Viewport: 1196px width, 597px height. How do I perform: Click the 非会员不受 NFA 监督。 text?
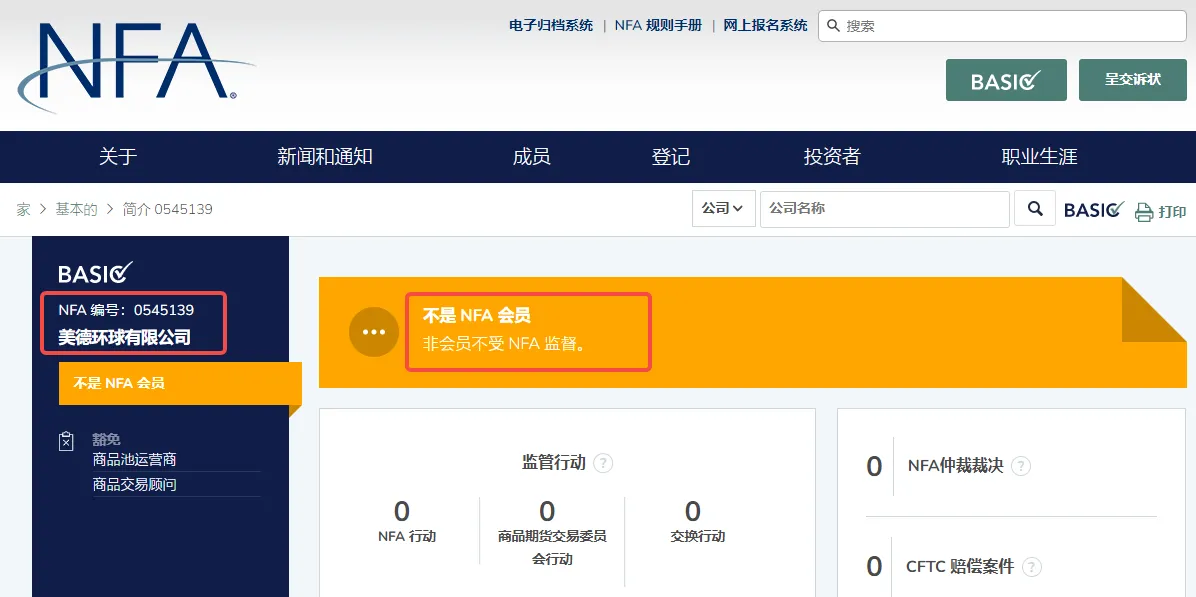504,344
